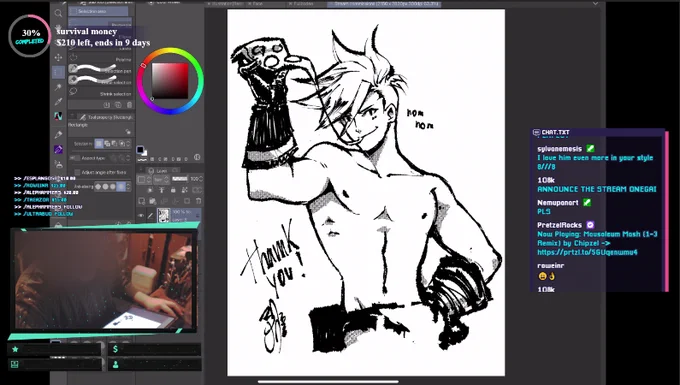Toggle Set as reference layer icon
Viewport: 680px width, 385px height.
(x=162, y=190)
